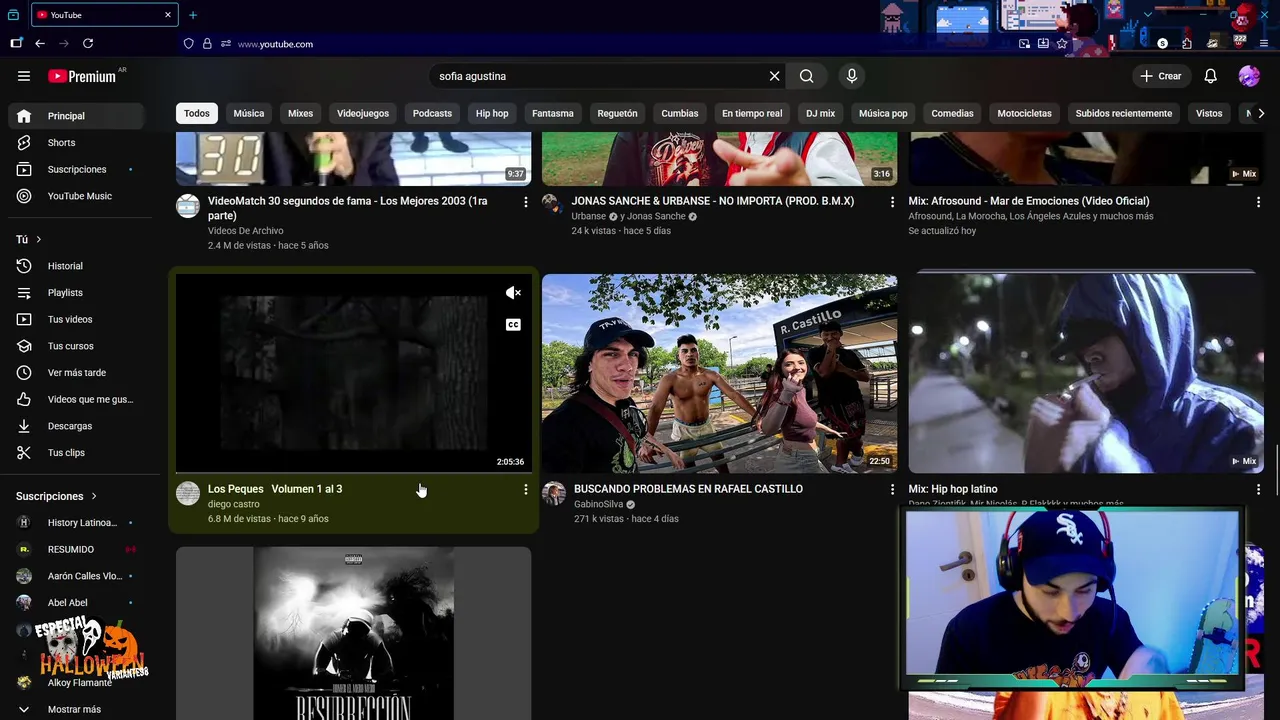Select the Videojuegos filter chip

(363, 114)
